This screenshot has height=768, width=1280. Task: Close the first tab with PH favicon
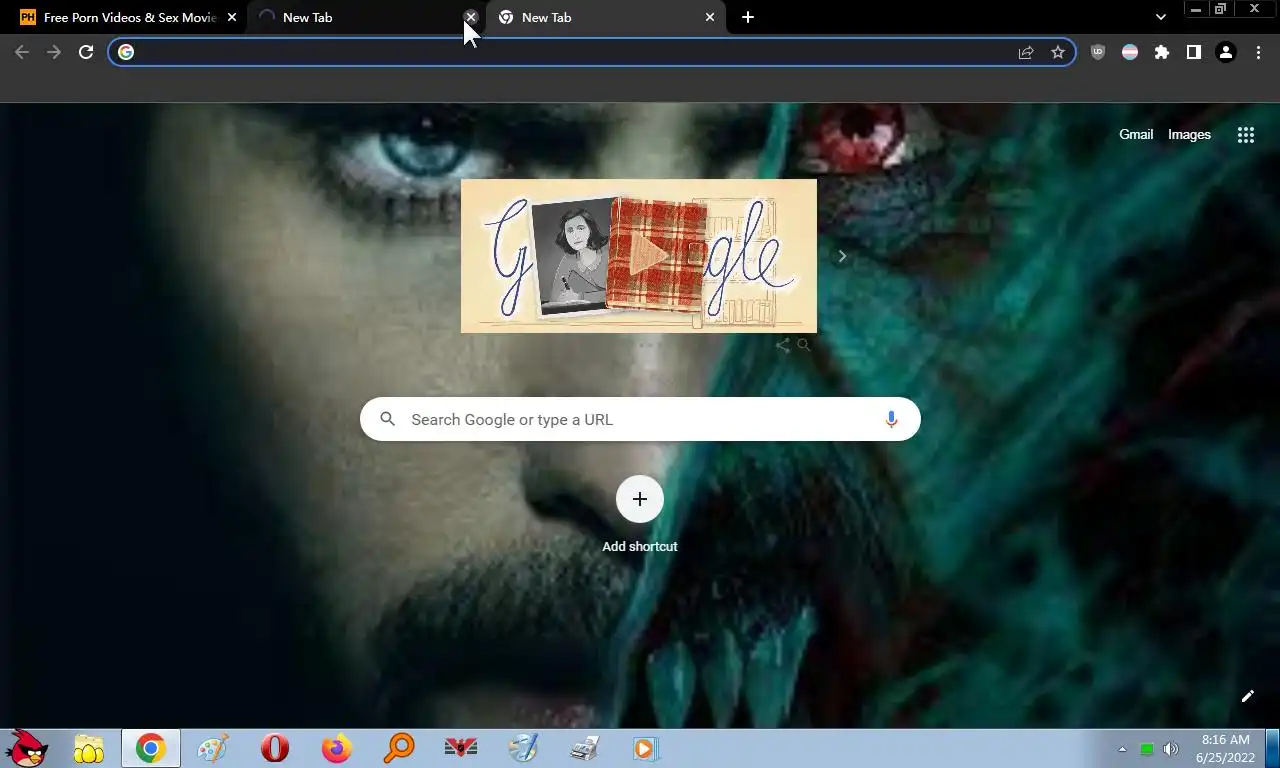coord(232,17)
